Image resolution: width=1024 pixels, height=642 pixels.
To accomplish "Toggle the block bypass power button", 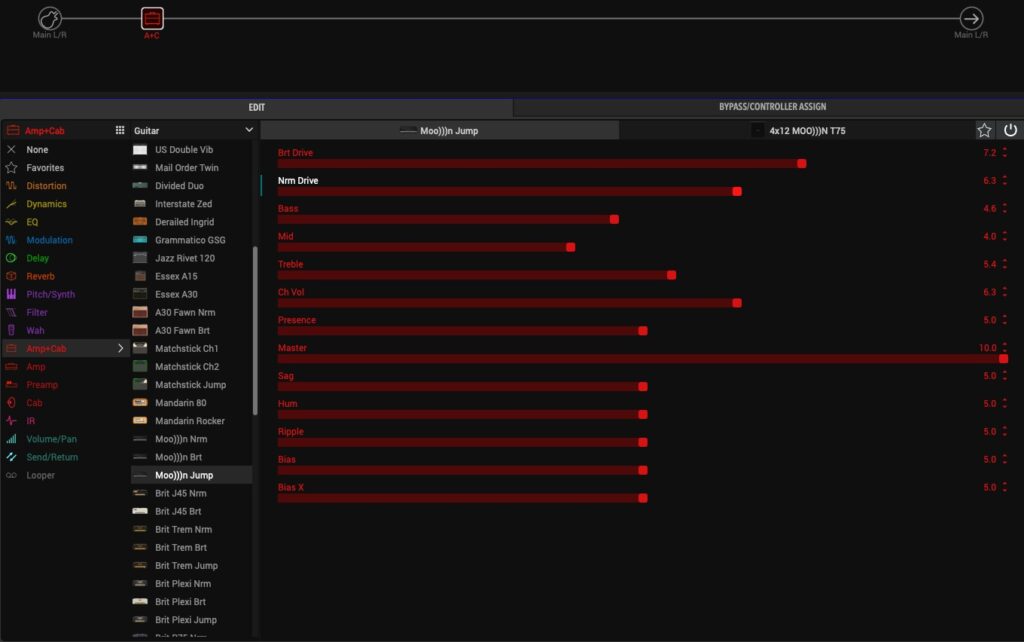I will coord(1010,130).
